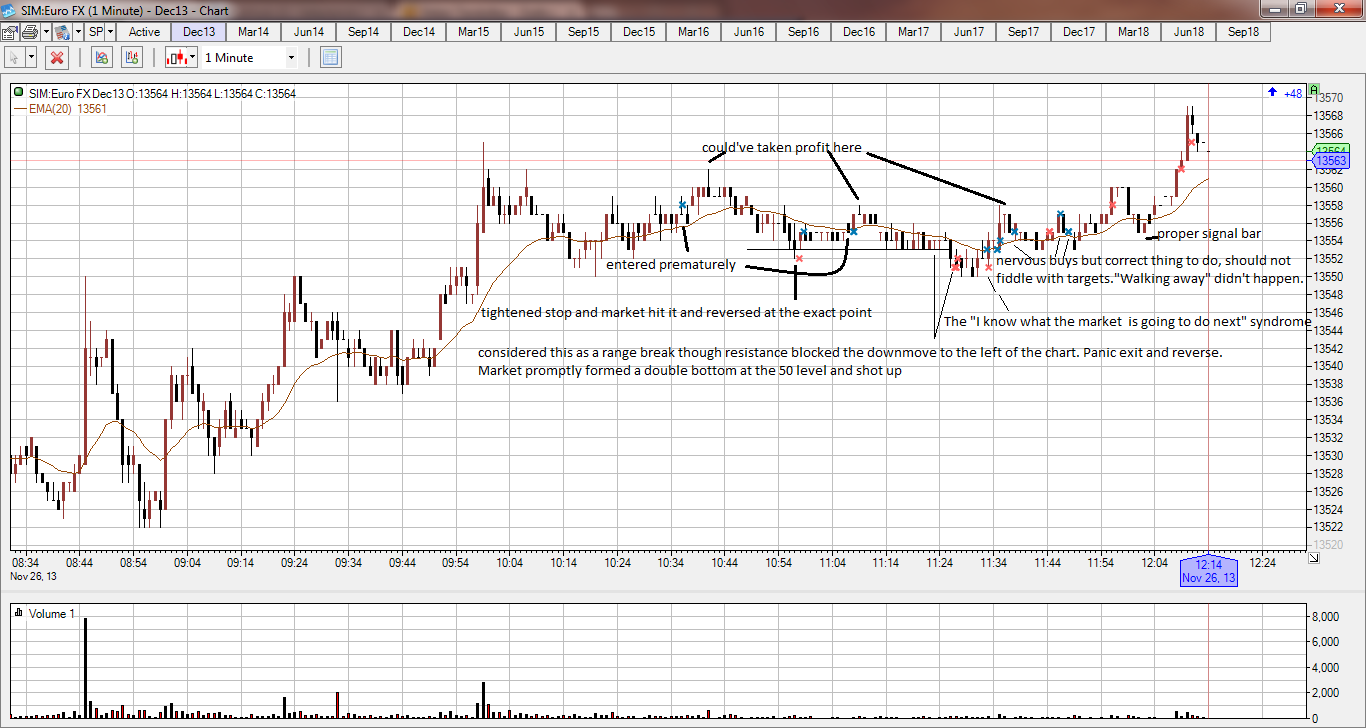The height and width of the screenshot is (728, 1366).
Task: Click the red X delete icon
Action: (57, 57)
